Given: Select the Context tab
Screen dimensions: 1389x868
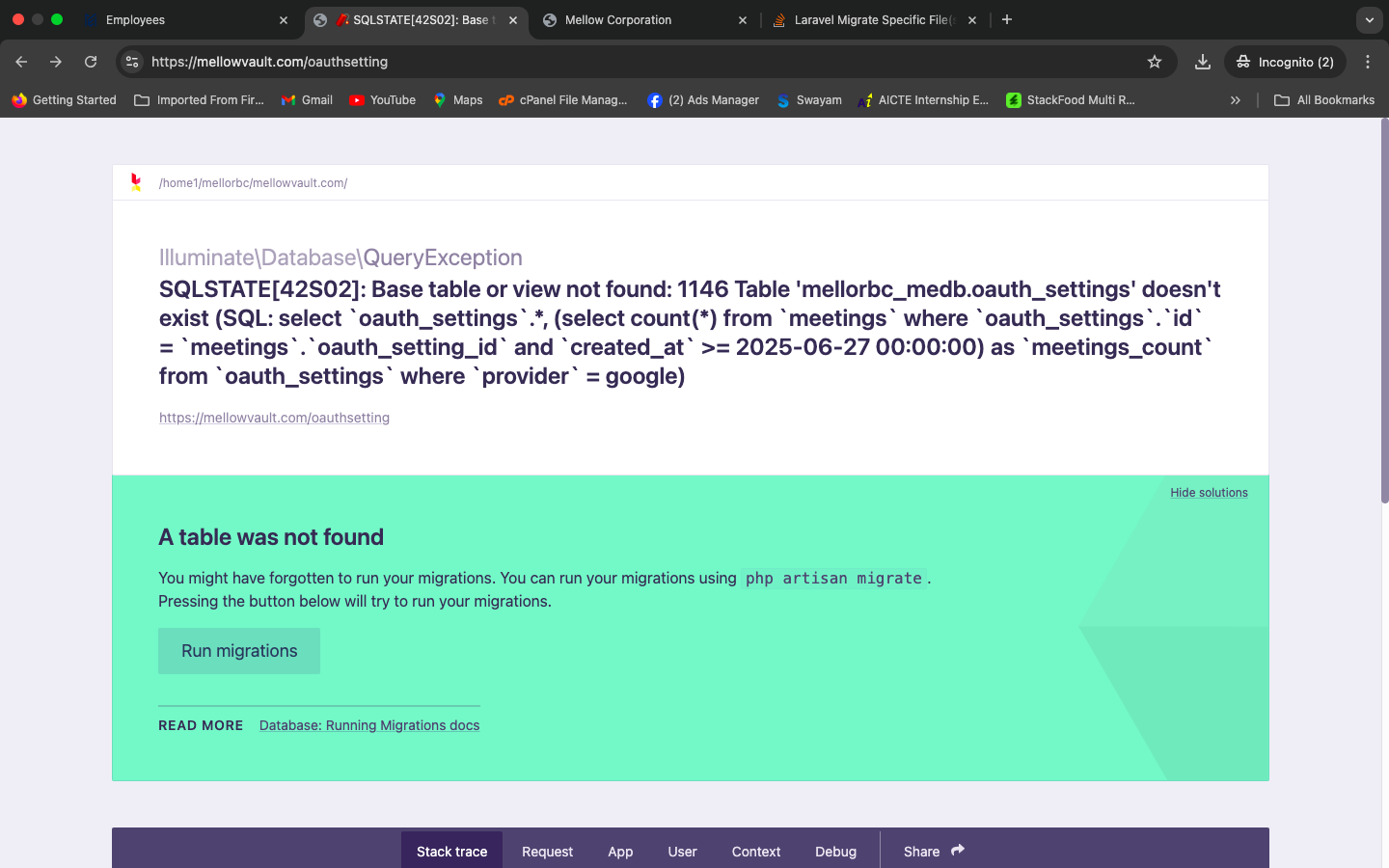Looking at the screenshot, I should click(x=756, y=851).
